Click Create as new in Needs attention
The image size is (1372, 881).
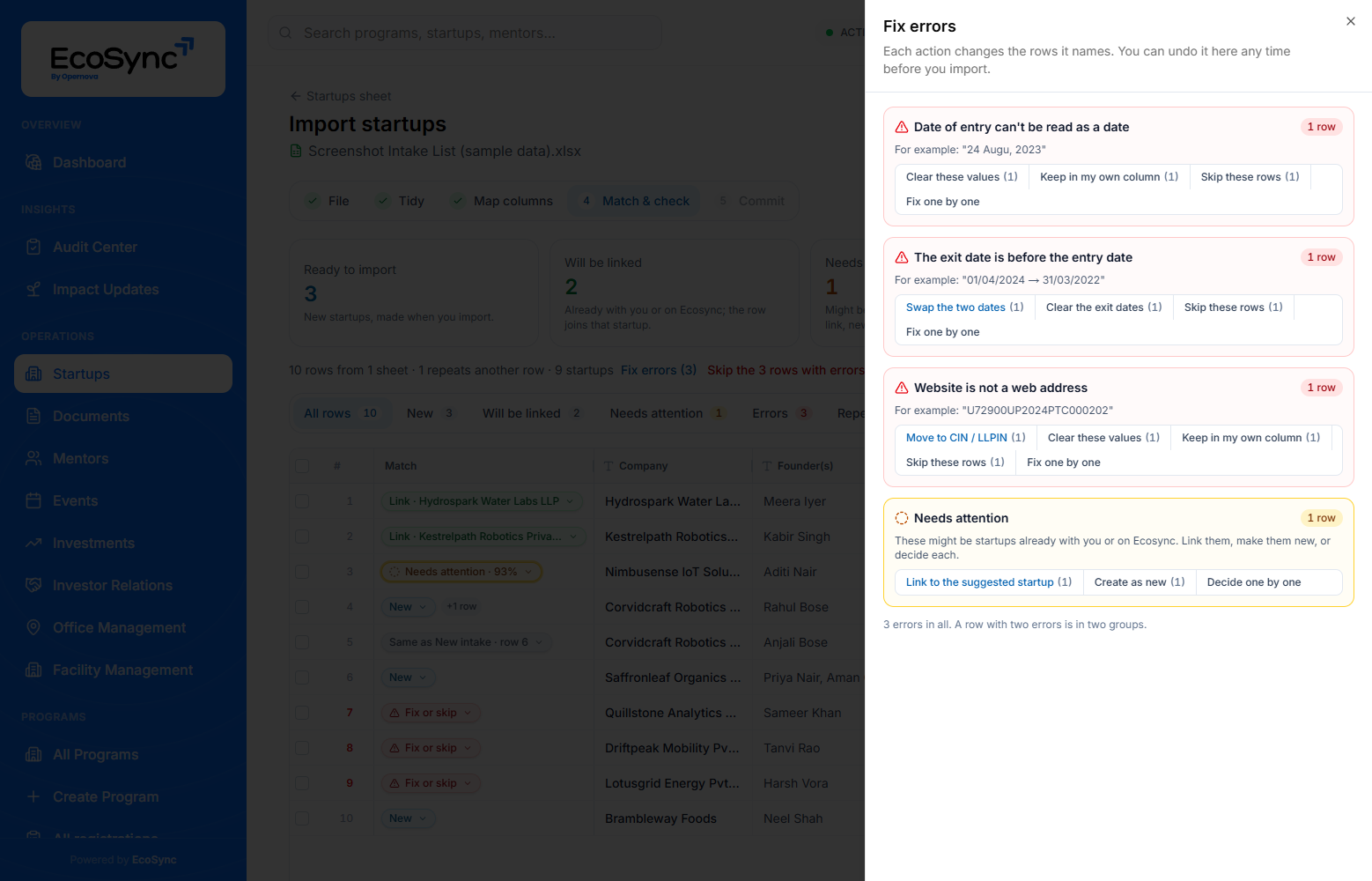[1140, 582]
